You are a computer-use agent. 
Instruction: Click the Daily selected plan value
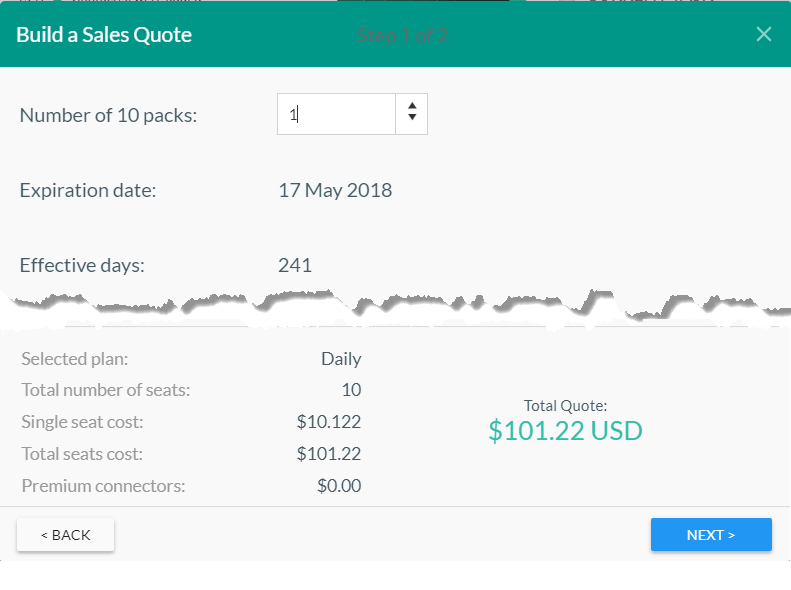(x=341, y=359)
